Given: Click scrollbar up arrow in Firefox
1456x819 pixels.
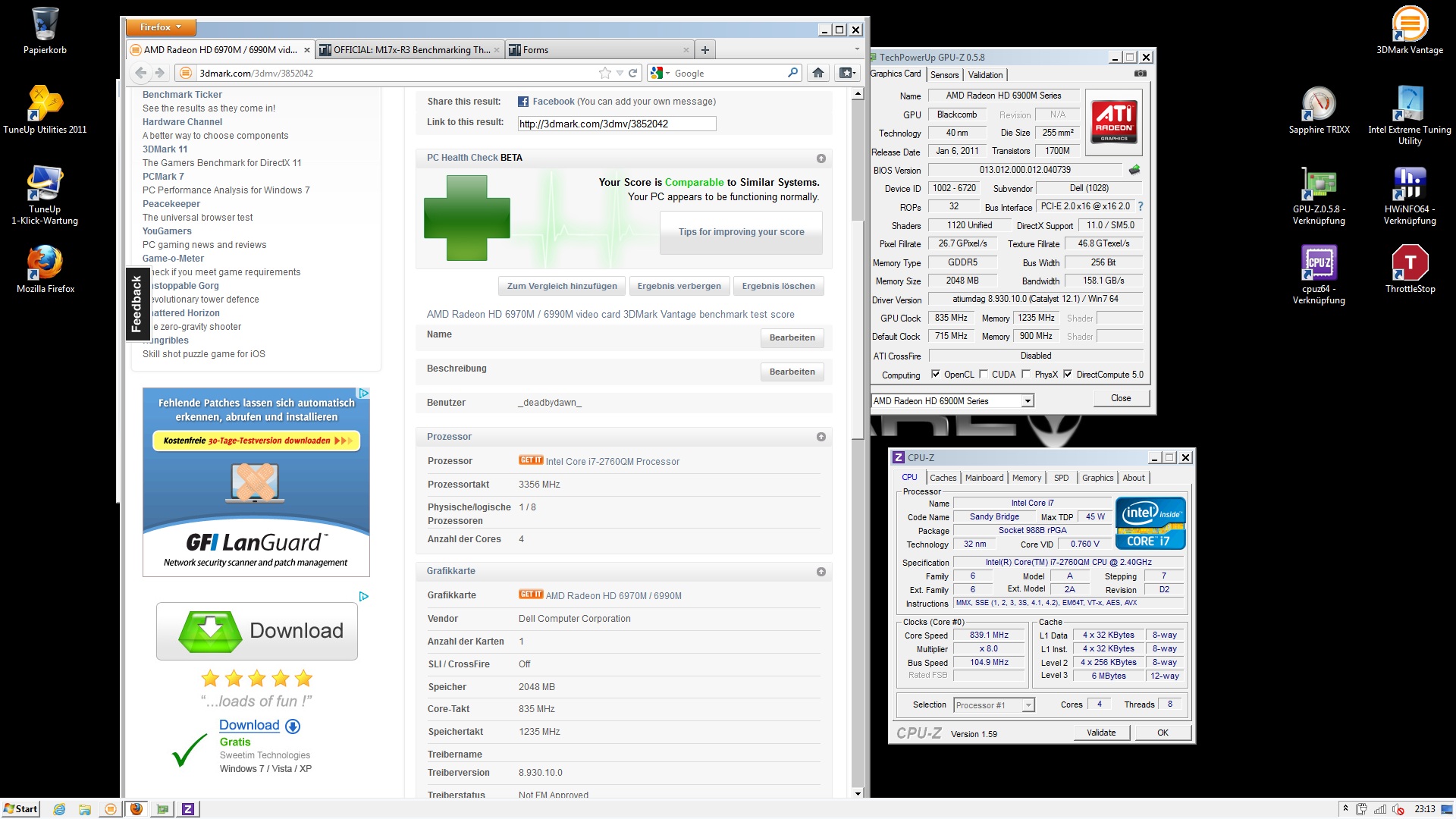Looking at the screenshot, I should pos(858,94).
